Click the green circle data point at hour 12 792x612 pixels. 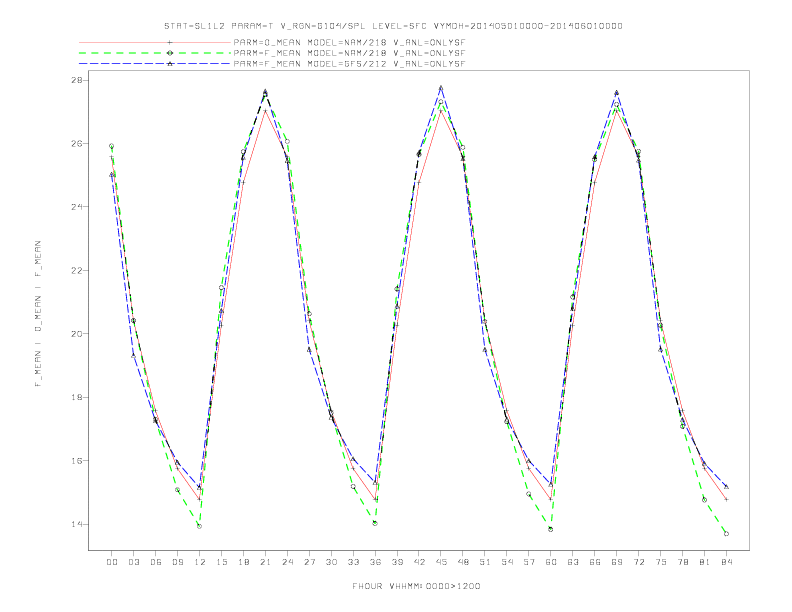point(200,526)
